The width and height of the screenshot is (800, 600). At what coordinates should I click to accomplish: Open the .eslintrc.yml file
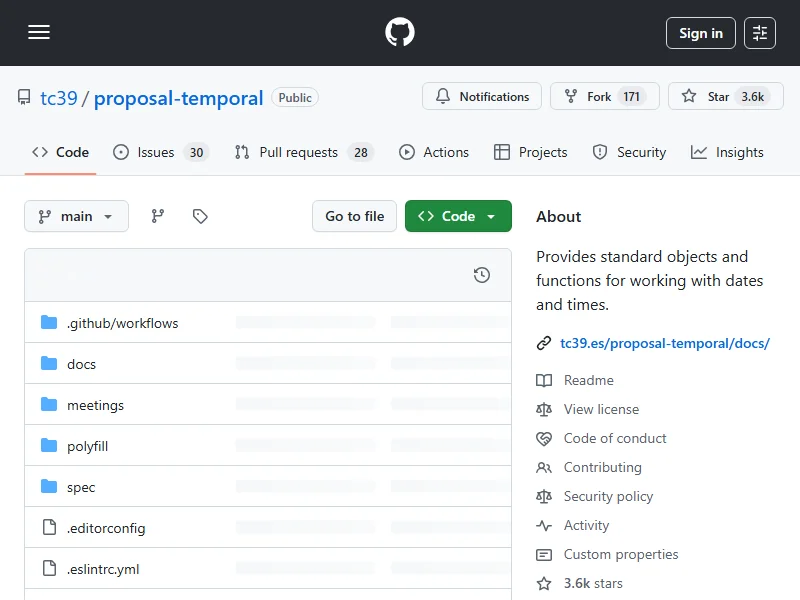coord(103,569)
